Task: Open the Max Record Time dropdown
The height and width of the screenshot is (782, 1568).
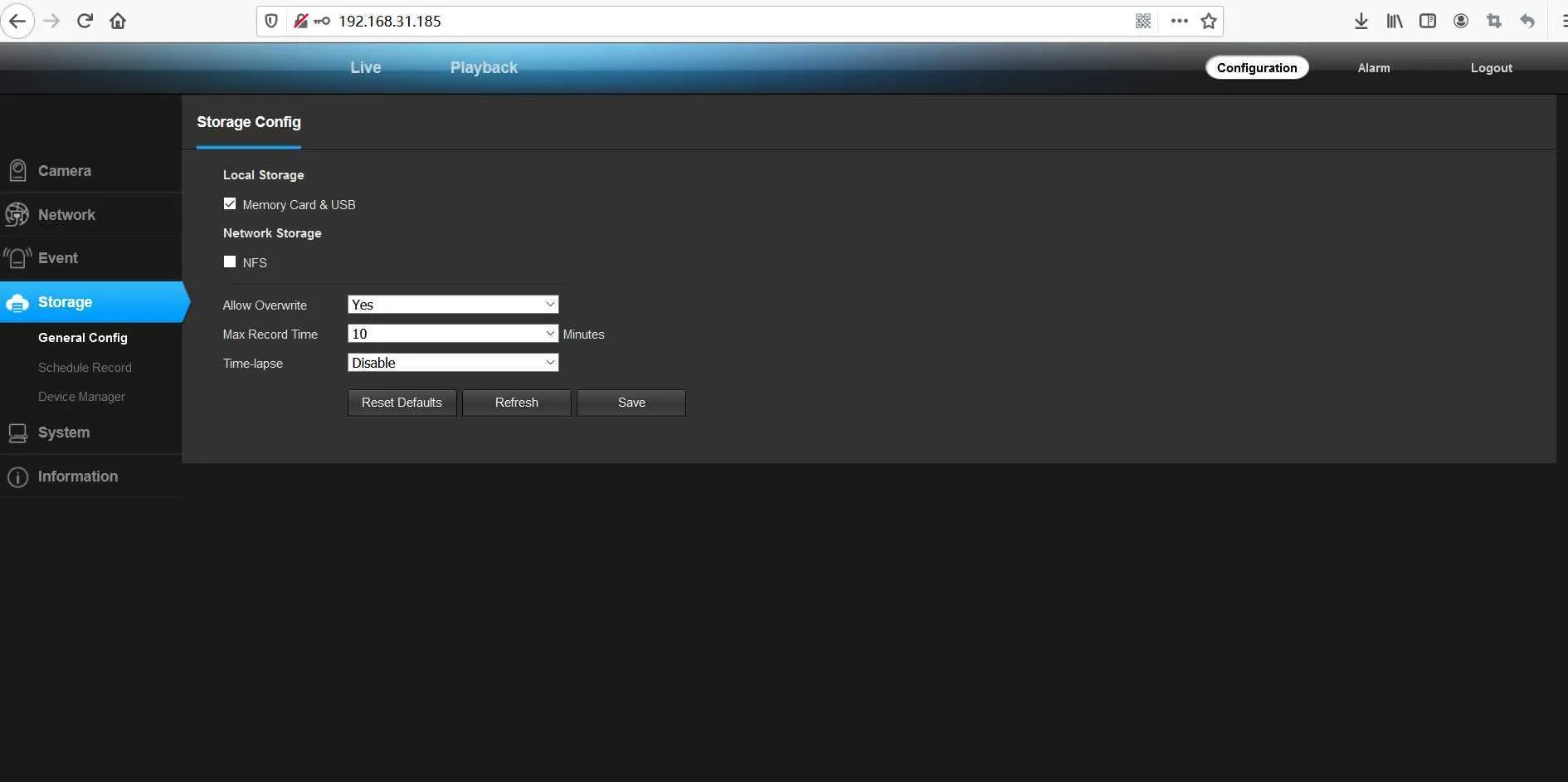Action: coord(453,334)
